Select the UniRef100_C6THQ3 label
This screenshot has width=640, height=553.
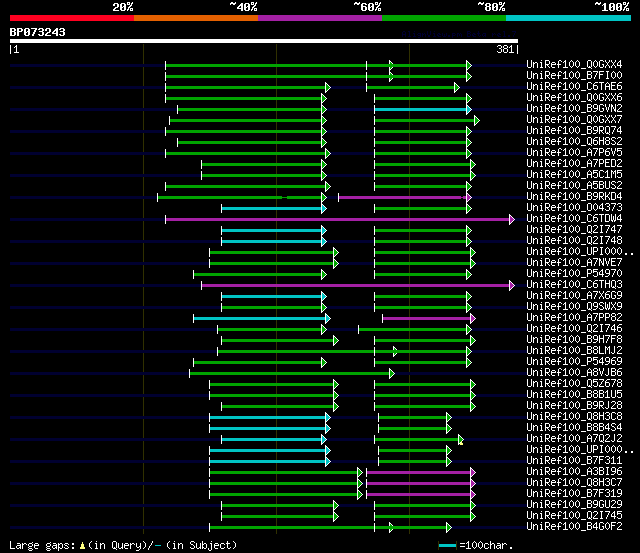[x=574, y=284]
